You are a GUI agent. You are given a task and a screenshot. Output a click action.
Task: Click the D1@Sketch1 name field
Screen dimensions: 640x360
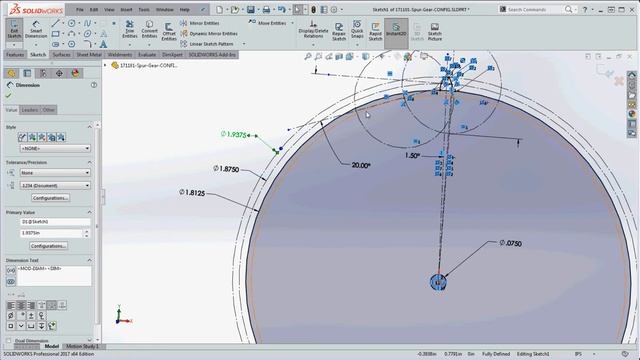tap(55, 222)
